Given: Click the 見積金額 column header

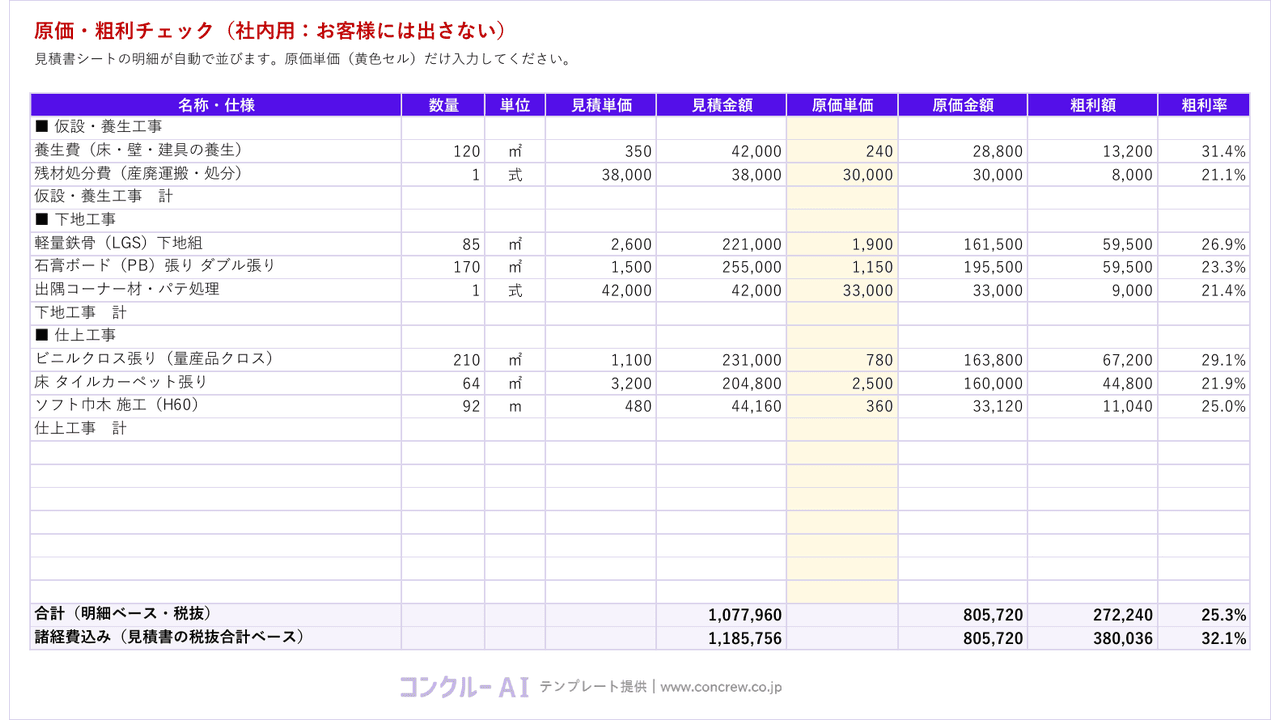Looking at the screenshot, I should pos(721,105).
